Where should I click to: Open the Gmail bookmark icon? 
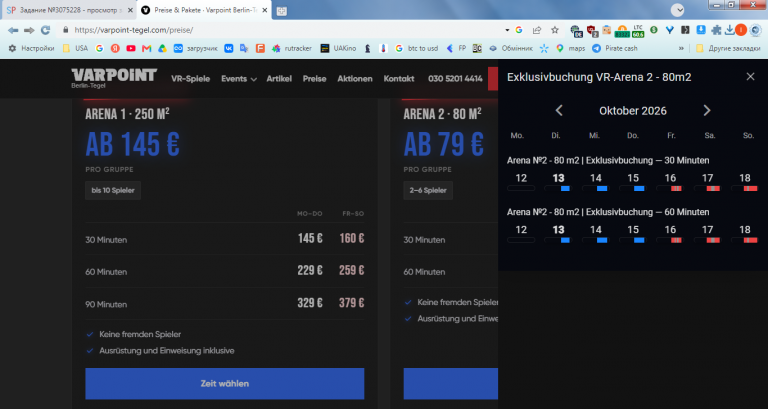146,48
